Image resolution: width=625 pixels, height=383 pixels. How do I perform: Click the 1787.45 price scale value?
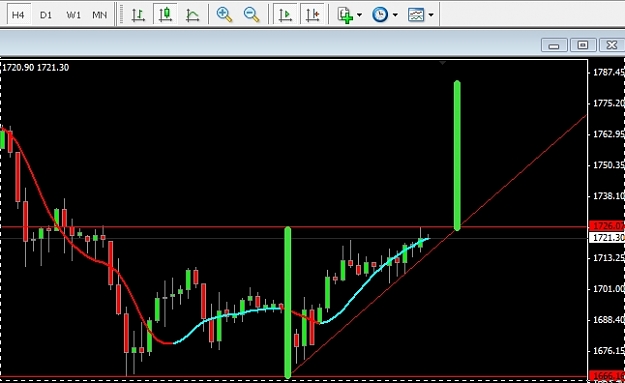pyautogui.click(x=609, y=72)
